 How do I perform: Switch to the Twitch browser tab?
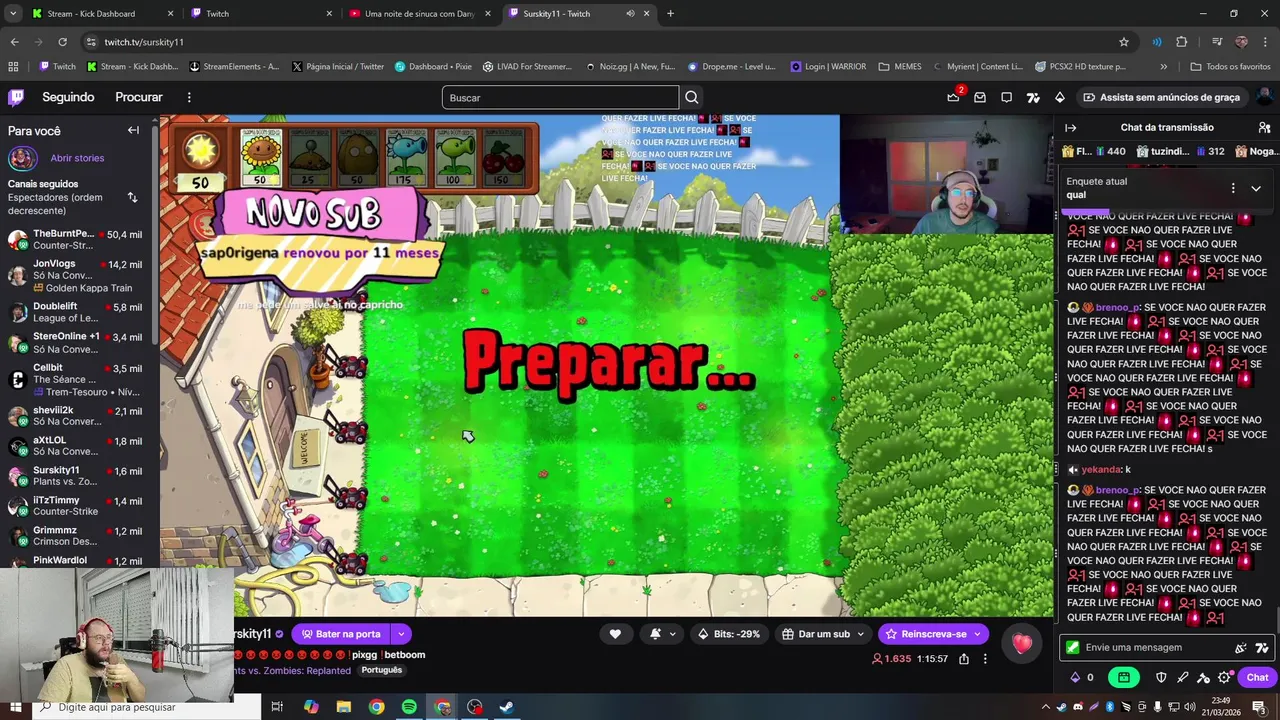click(262, 14)
